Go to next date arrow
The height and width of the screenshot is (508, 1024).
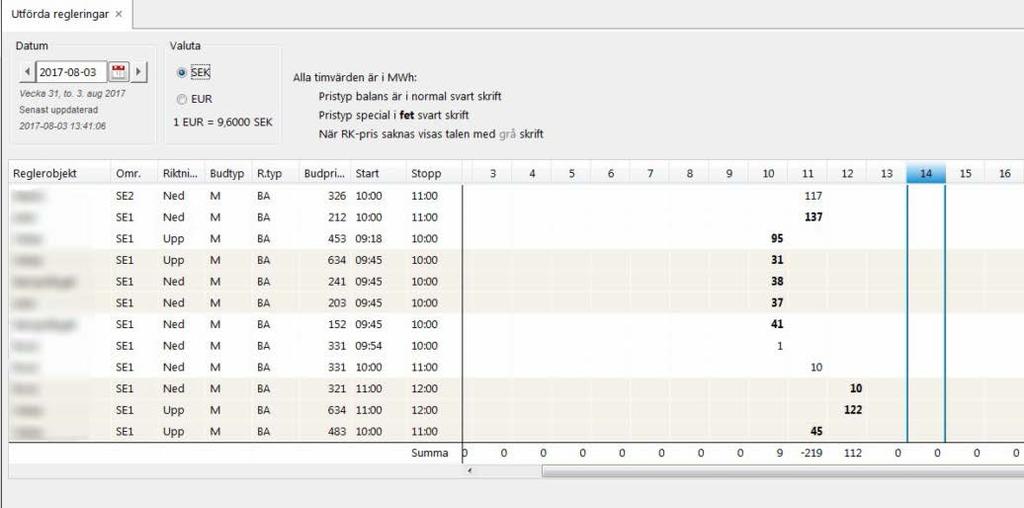(x=139, y=71)
